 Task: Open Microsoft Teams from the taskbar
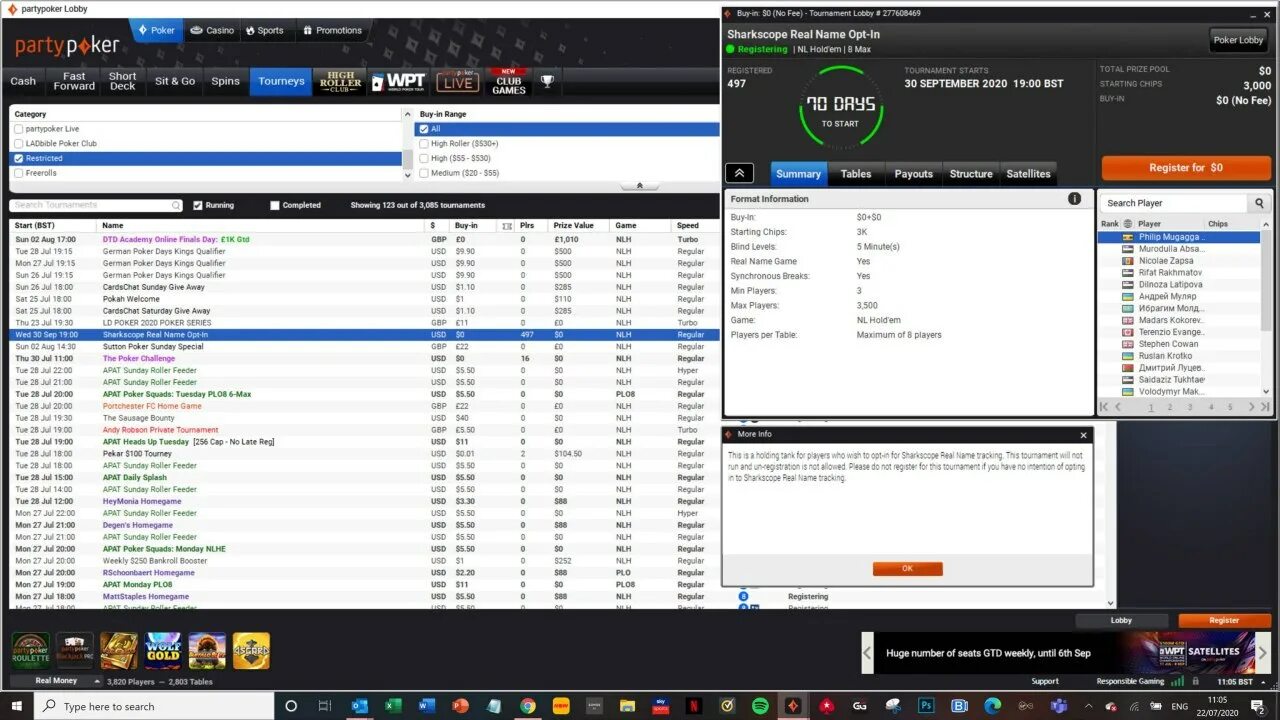[x=1059, y=706]
